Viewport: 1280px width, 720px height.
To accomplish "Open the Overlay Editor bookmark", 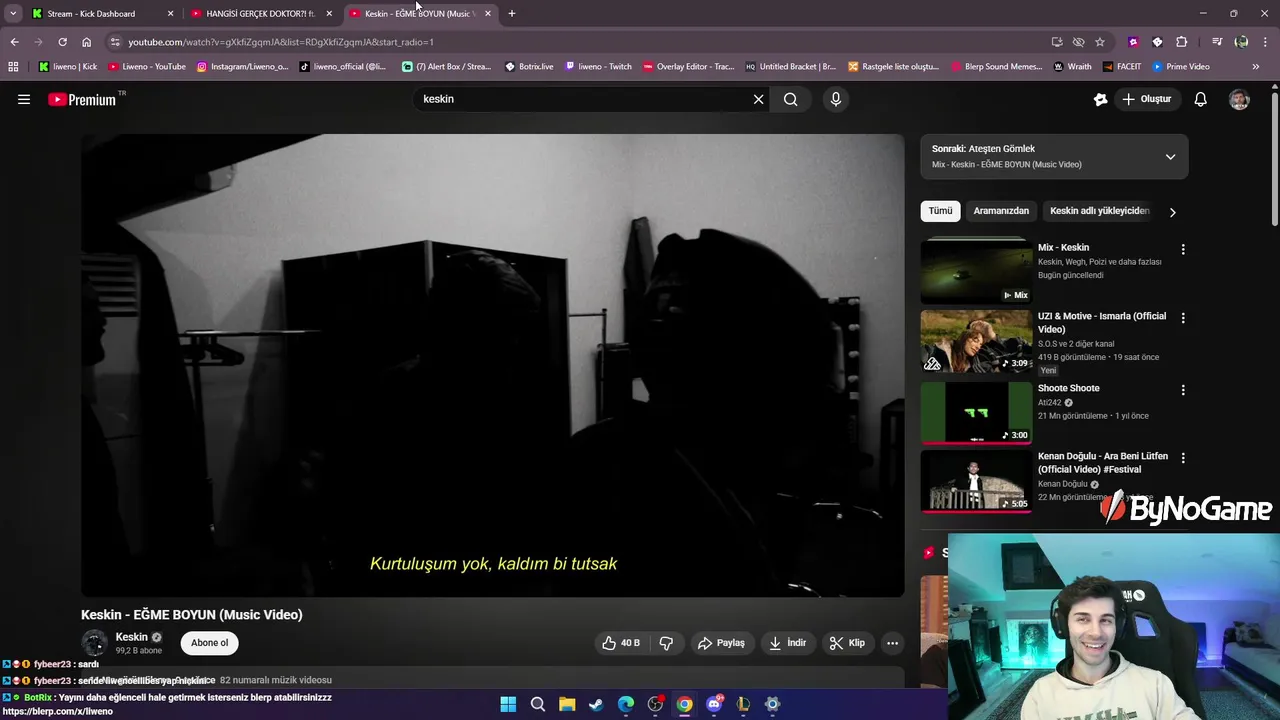I will coord(688,67).
